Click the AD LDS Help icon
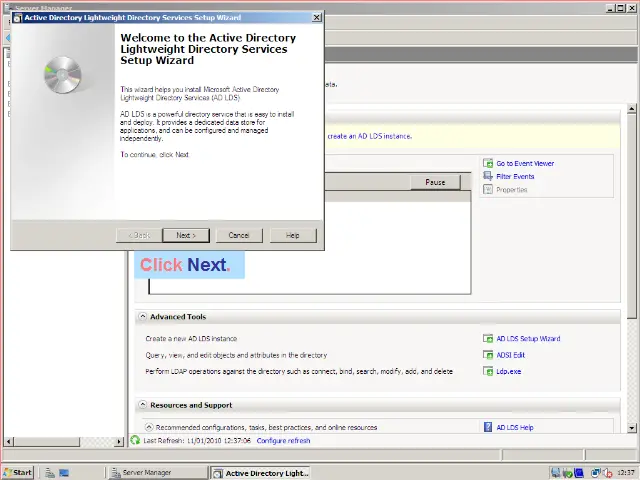 click(x=488, y=427)
